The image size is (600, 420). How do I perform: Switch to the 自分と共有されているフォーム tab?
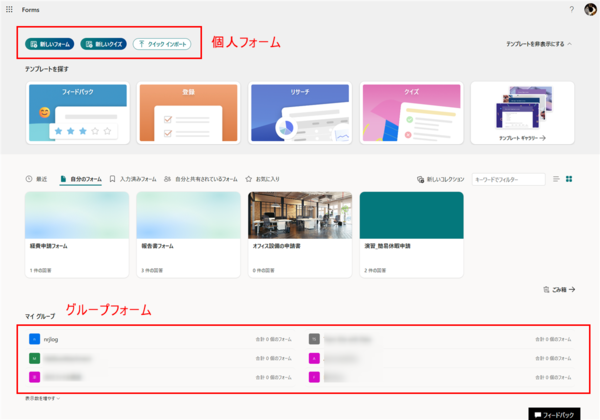pos(201,179)
